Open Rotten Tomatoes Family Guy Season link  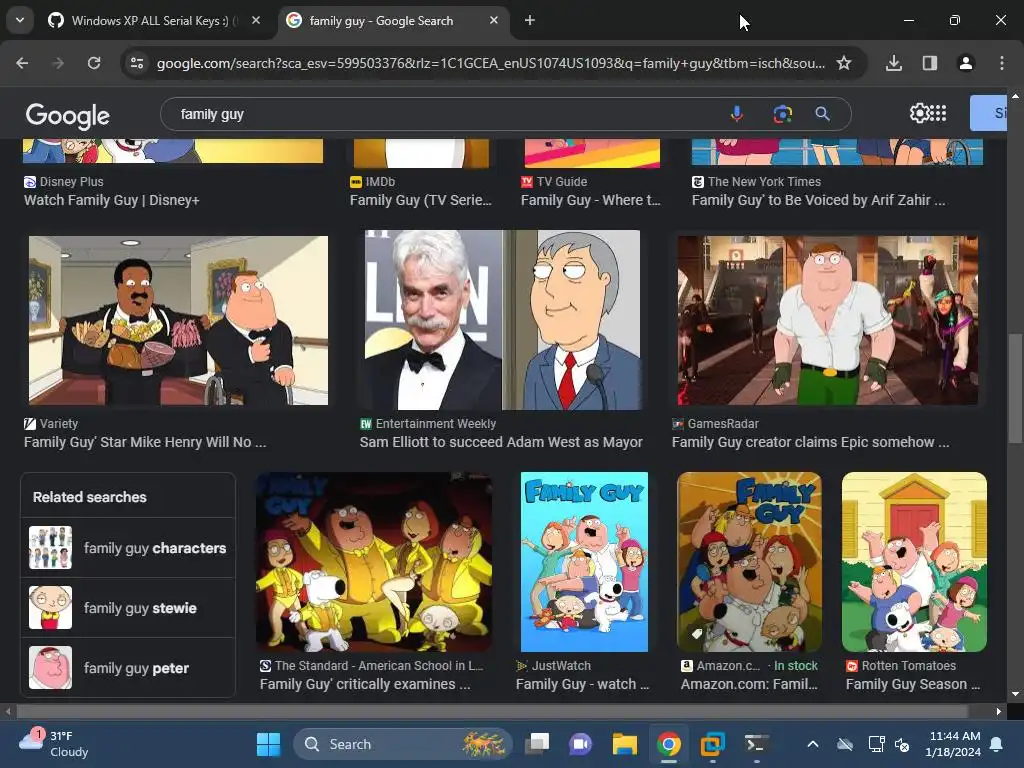913,684
